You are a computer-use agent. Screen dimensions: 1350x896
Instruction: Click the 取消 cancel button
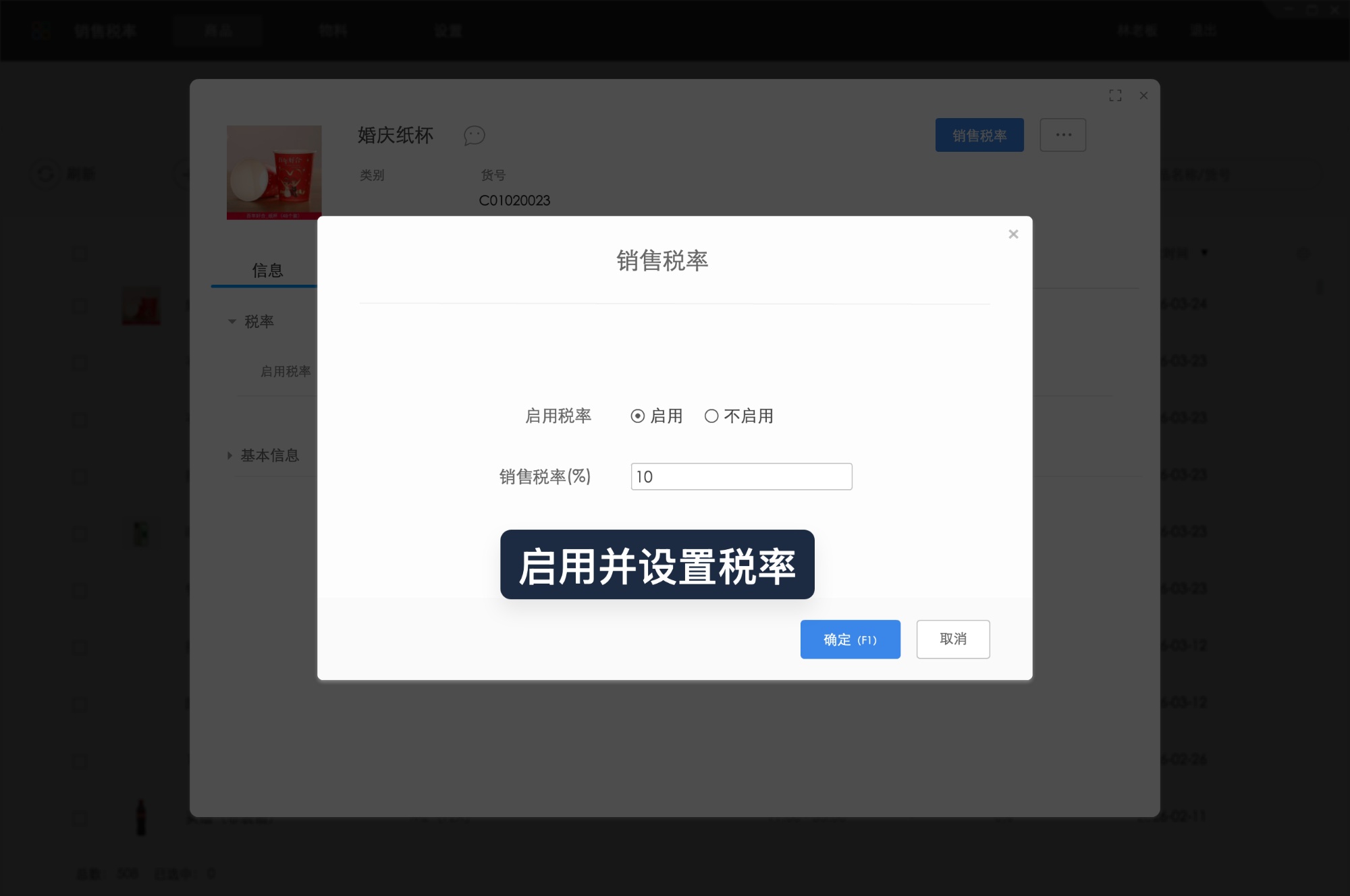pos(952,639)
